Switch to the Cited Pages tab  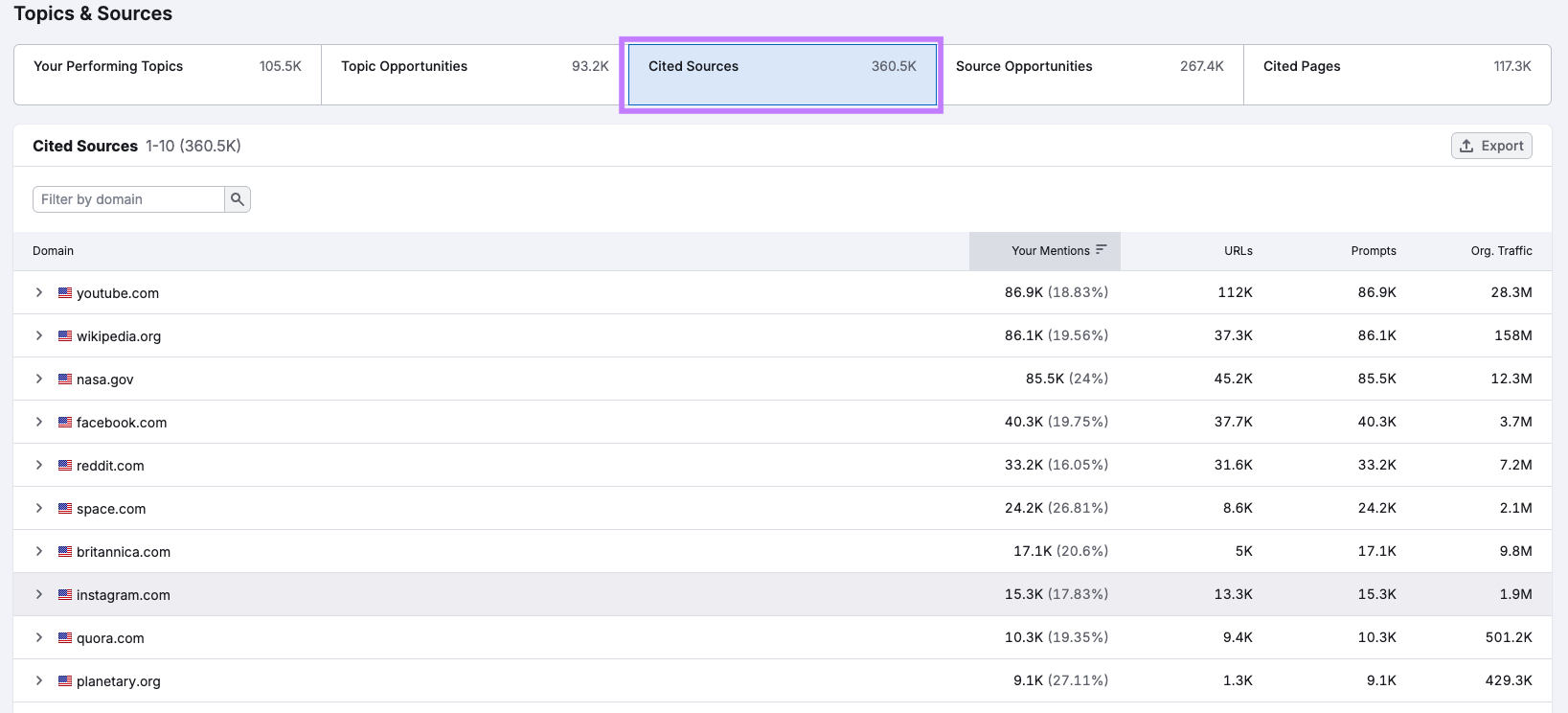[1398, 75]
